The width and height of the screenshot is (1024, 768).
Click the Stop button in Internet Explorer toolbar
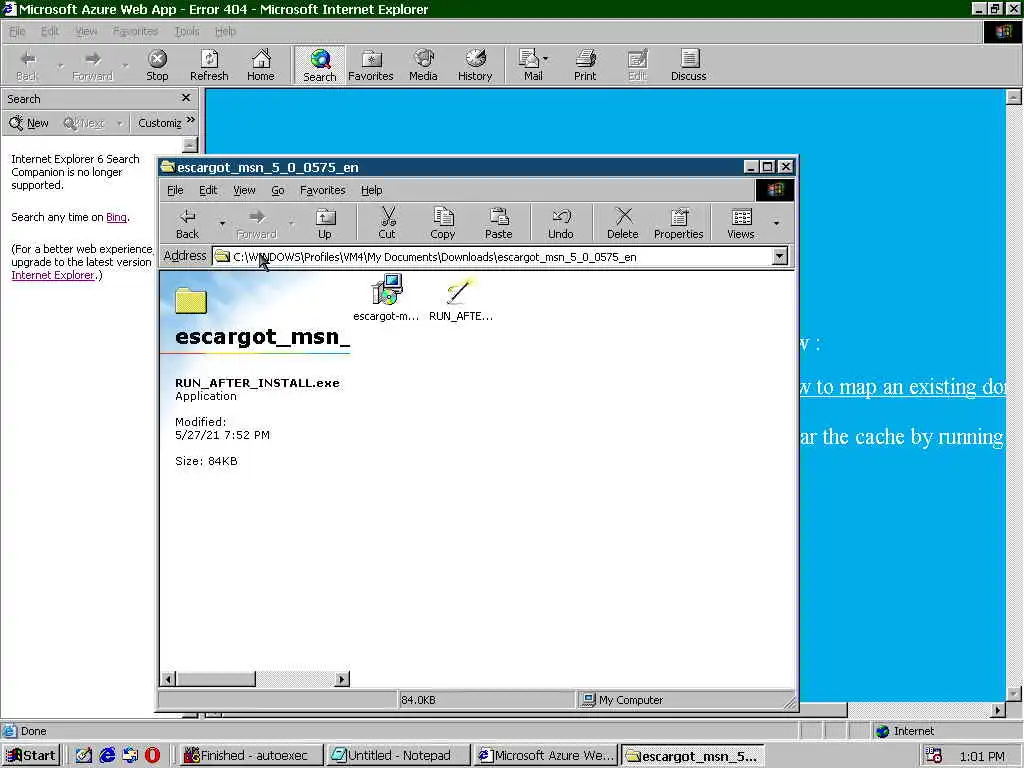(157, 65)
